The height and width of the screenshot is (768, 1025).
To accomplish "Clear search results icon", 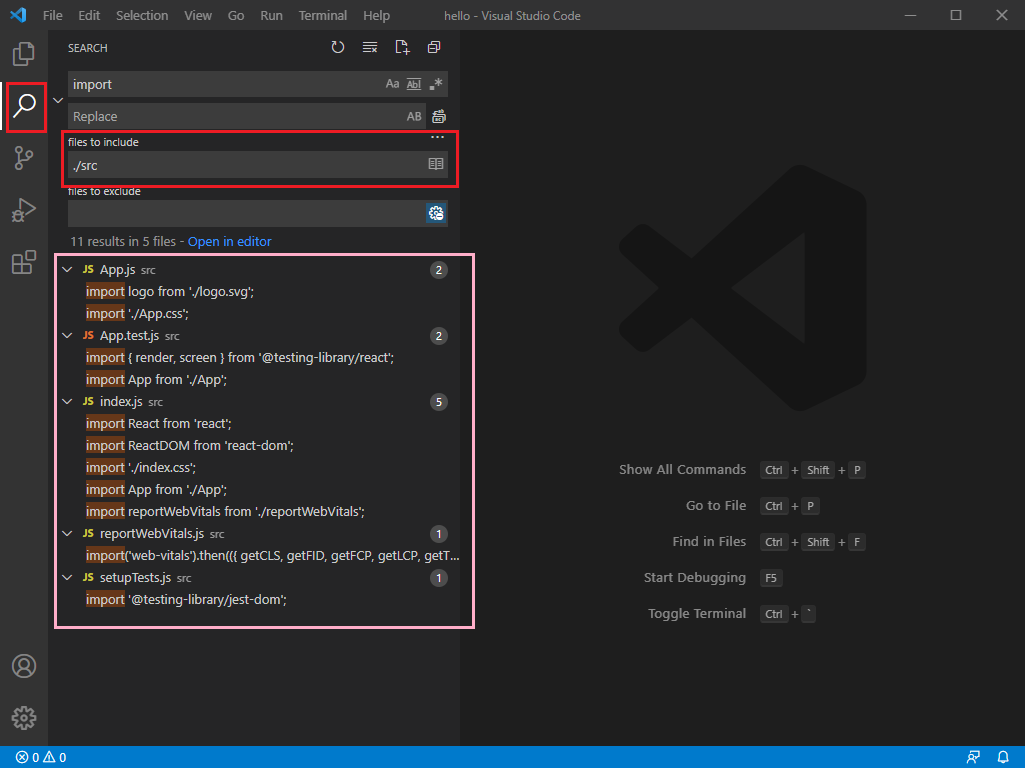I will (x=370, y=47).
